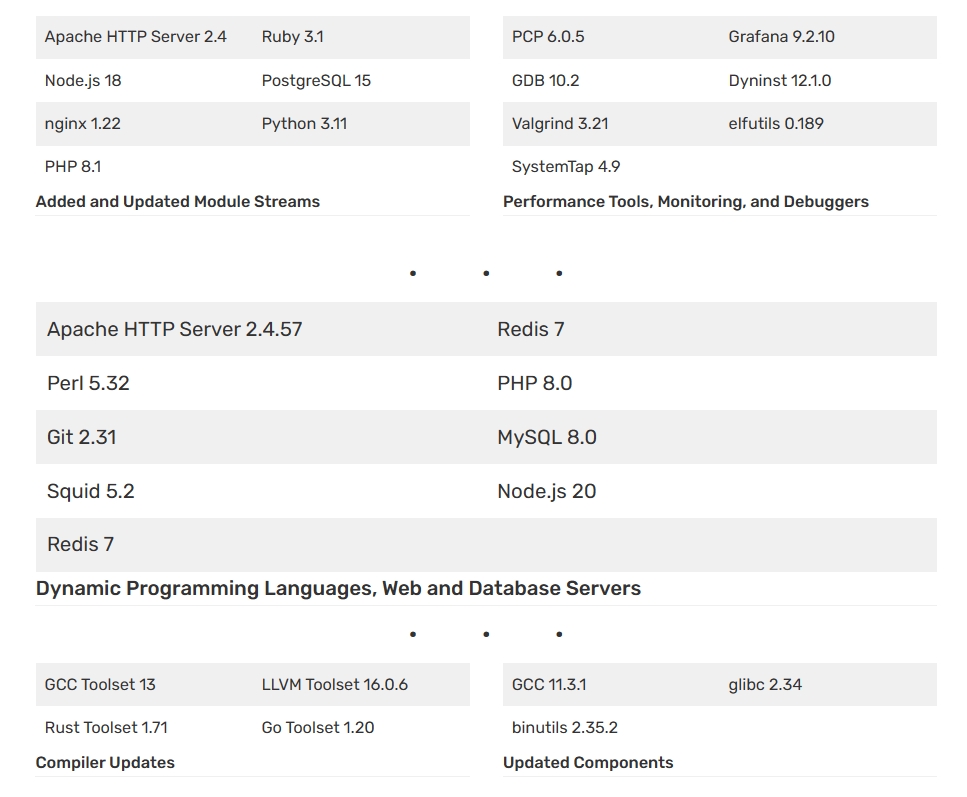Select PostgreSQL 15 from module streams
The image size is (967, 797).
point(315,80)
